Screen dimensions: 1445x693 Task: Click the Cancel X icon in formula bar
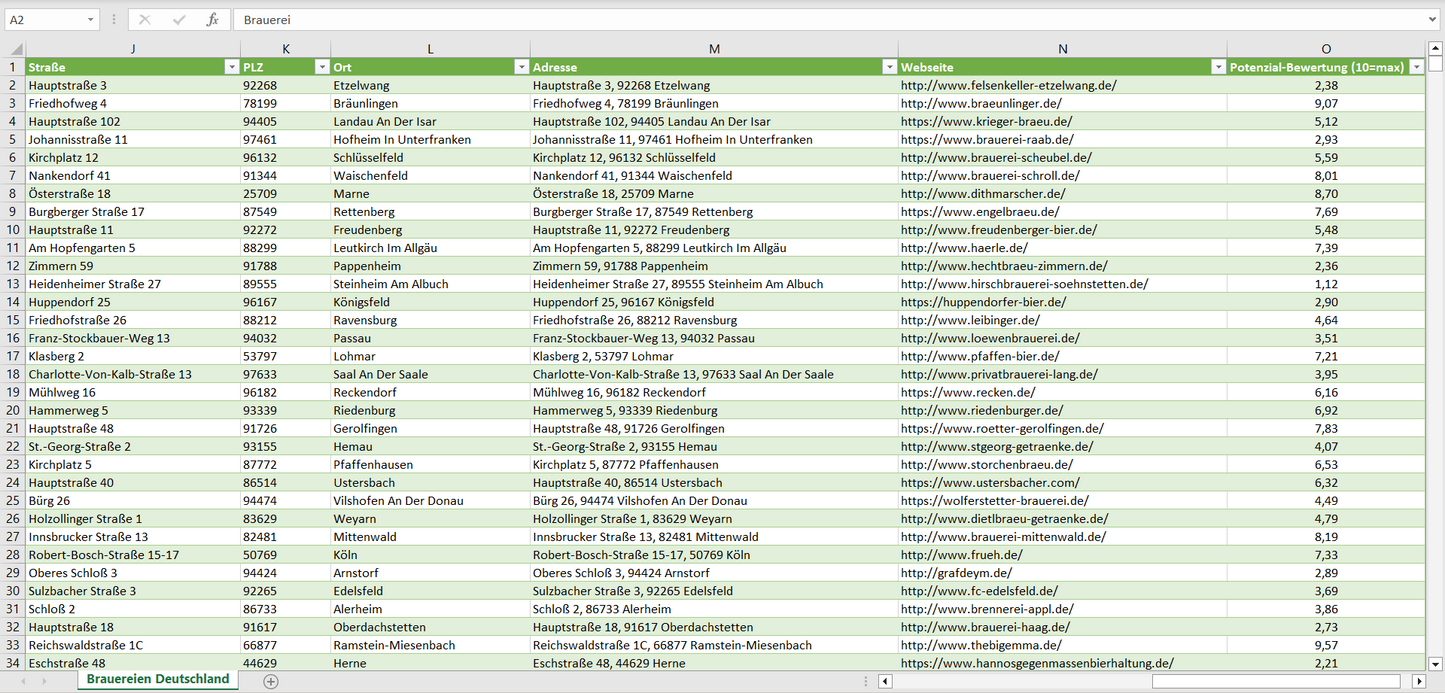click(x=145, y=20)
